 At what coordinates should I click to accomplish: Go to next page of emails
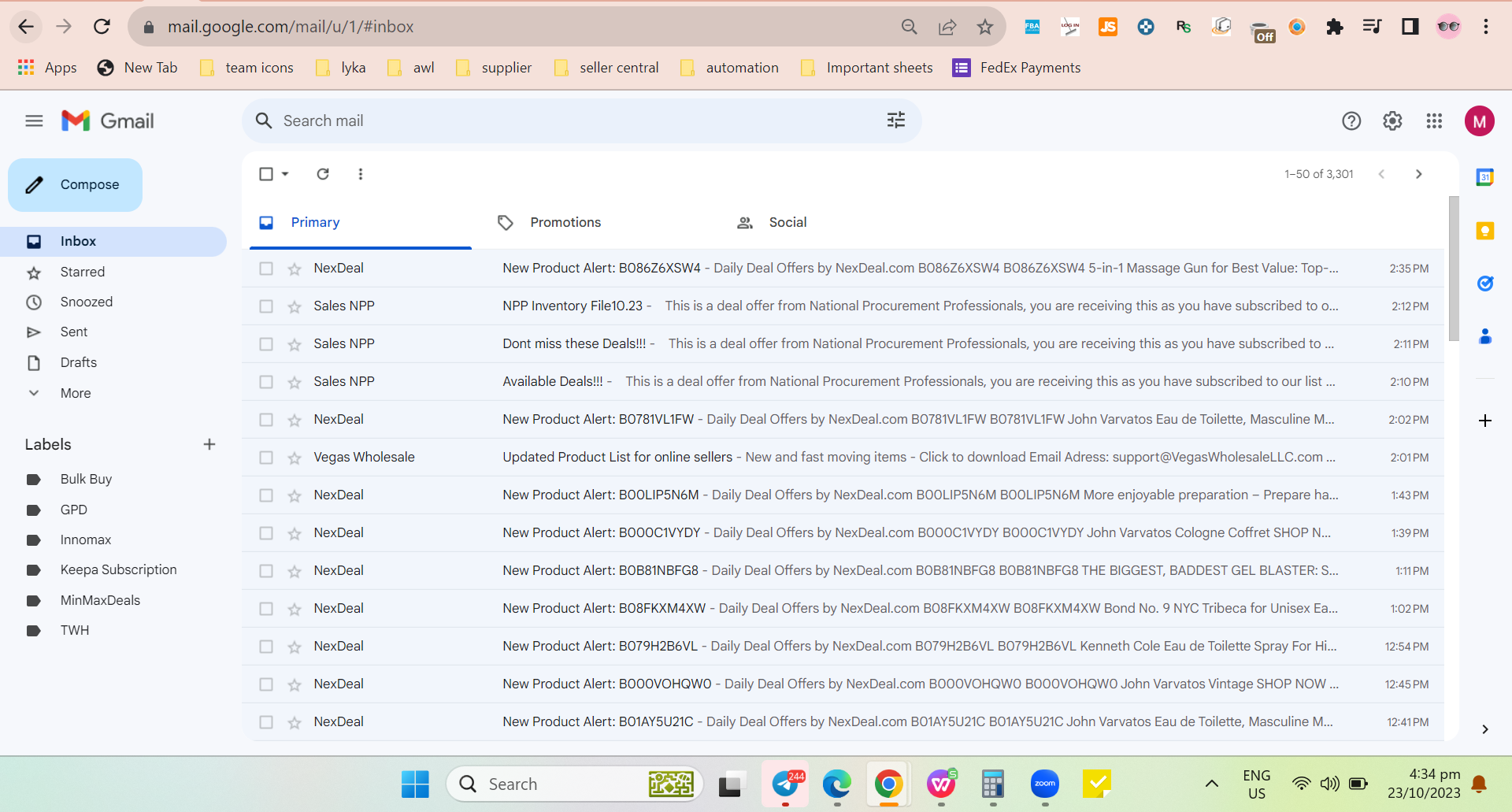[x=1419, y=174]
